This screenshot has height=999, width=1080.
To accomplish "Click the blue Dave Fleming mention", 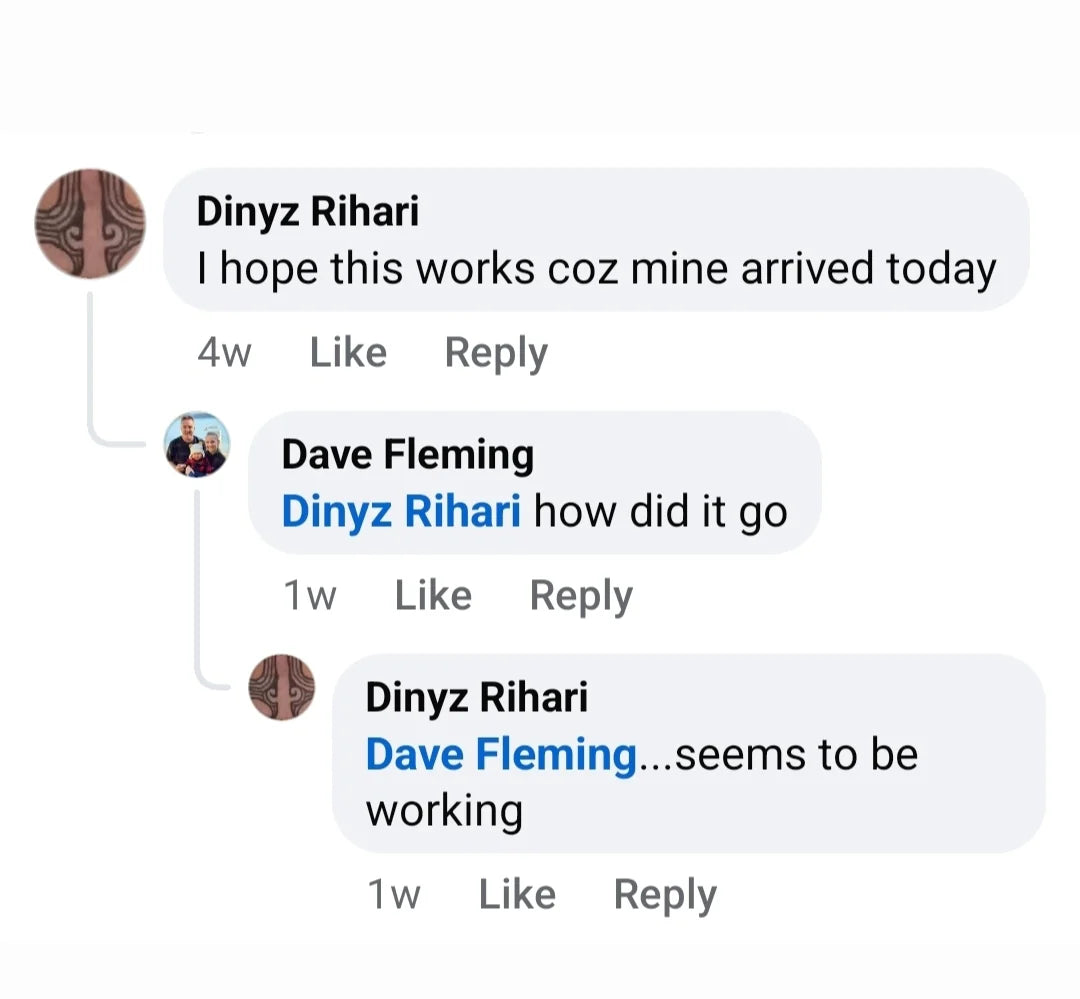I will click(x=501, y=754).
